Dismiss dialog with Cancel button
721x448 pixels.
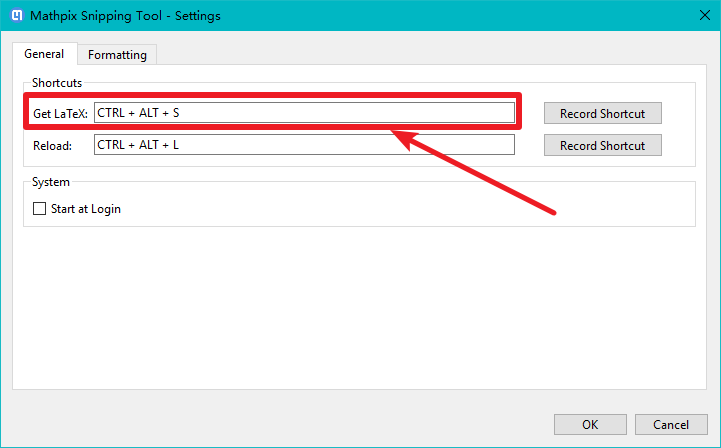(x=671, y=424)
